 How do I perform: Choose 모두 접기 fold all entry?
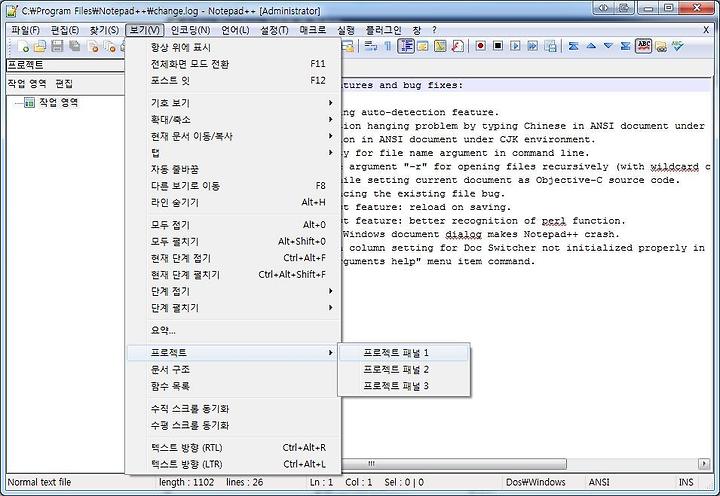coord(233,225)
